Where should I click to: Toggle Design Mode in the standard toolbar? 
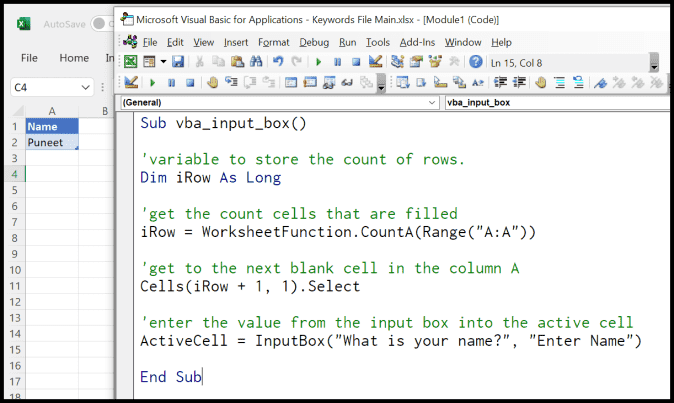point(375,62)
